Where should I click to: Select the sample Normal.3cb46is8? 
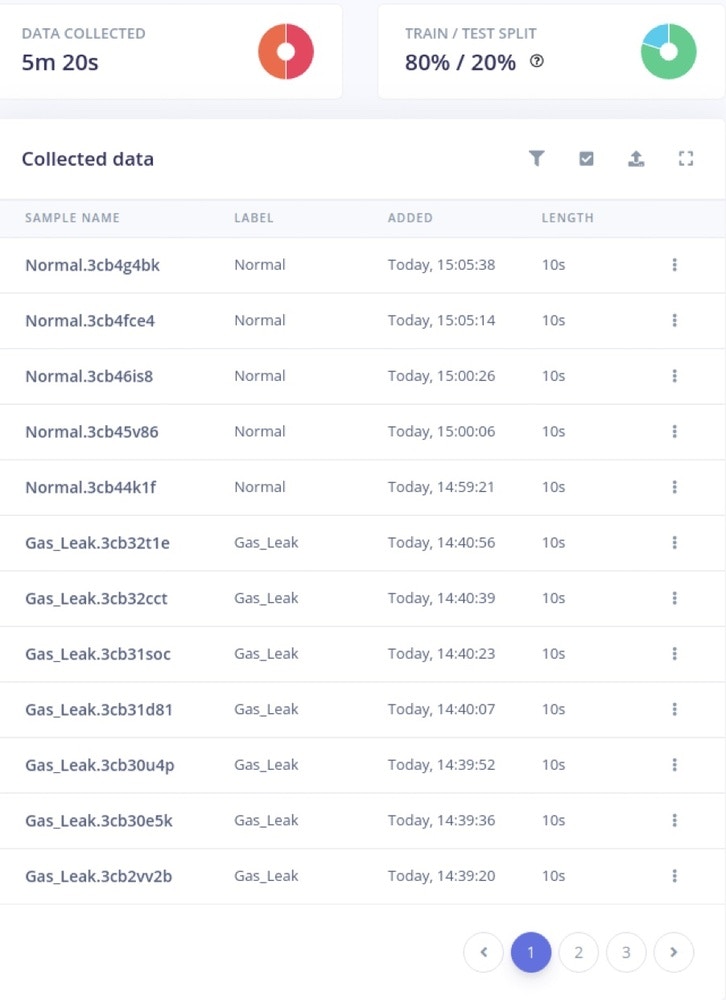click(89, 376)
